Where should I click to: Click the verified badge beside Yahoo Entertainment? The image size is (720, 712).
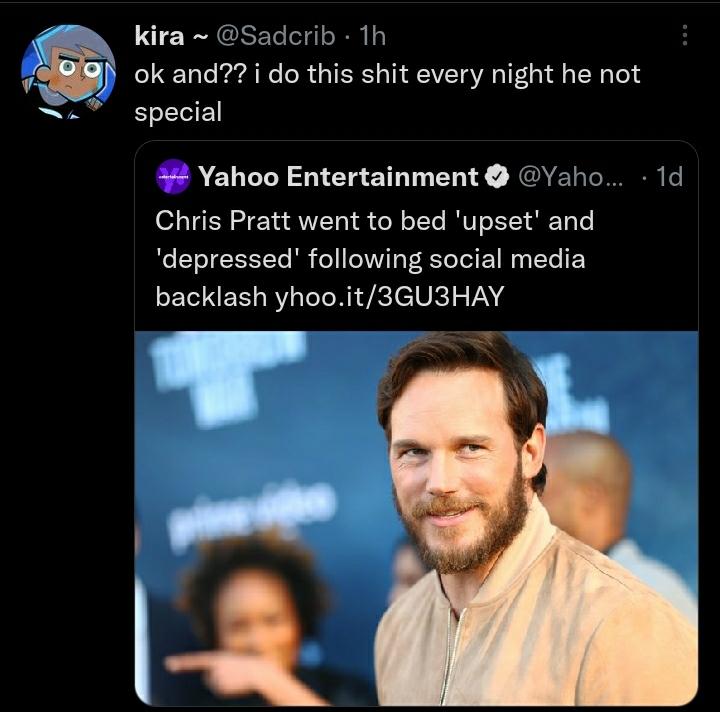[x=496, y=178]
